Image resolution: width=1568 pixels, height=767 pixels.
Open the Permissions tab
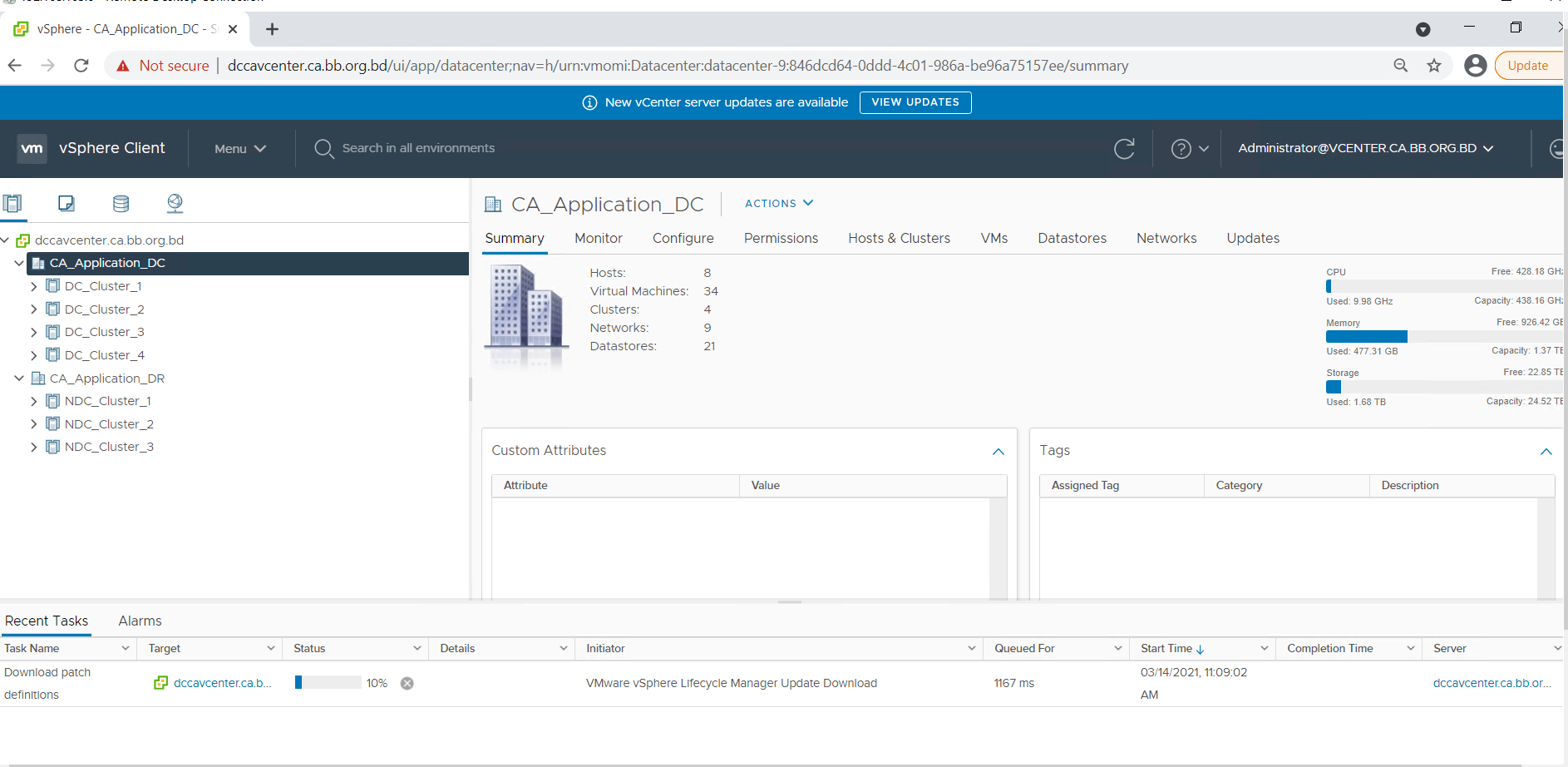click(781, 238)
